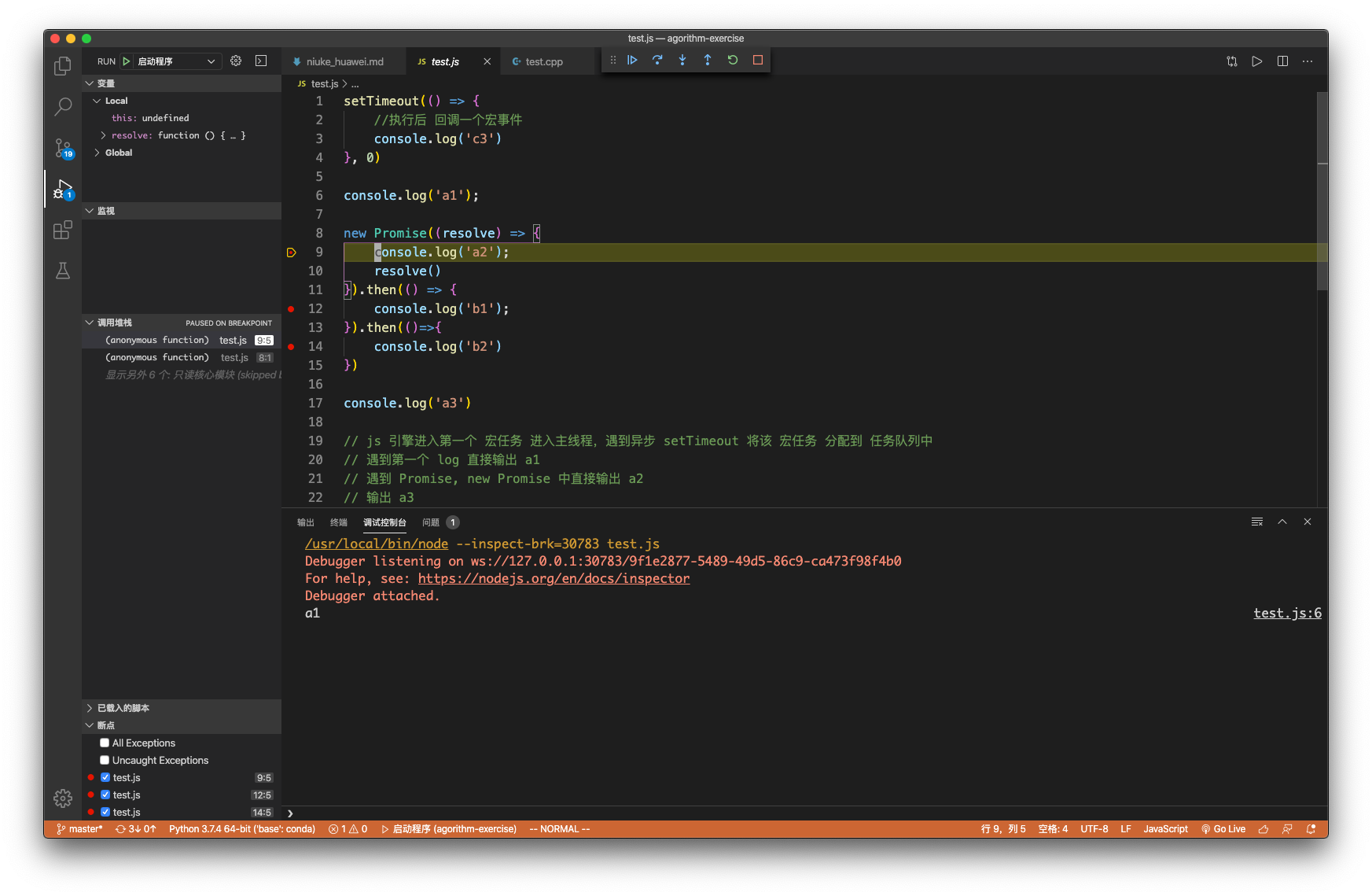Toggle the Uncaught Exceptions checkbox

(105, 760)
